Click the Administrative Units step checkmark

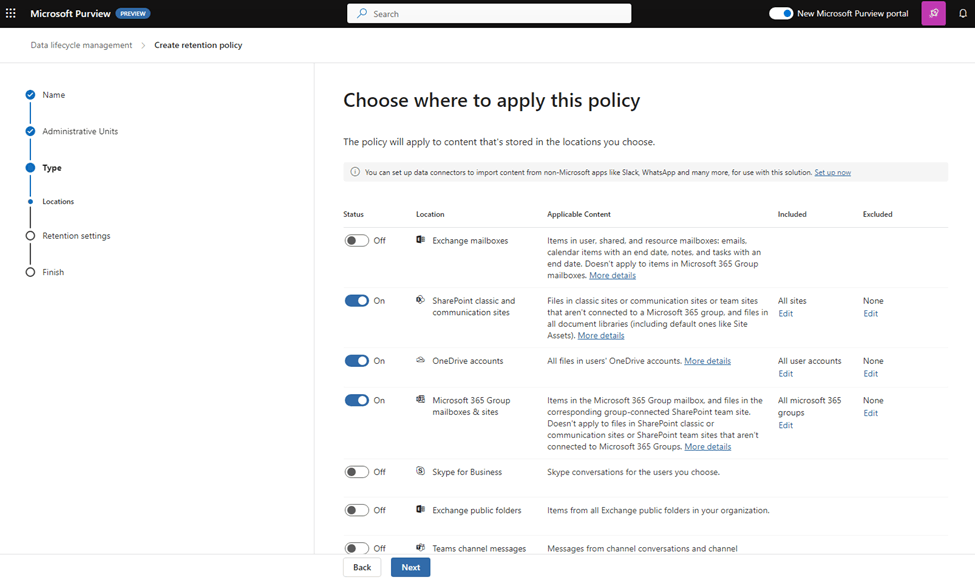pos(30,131)
